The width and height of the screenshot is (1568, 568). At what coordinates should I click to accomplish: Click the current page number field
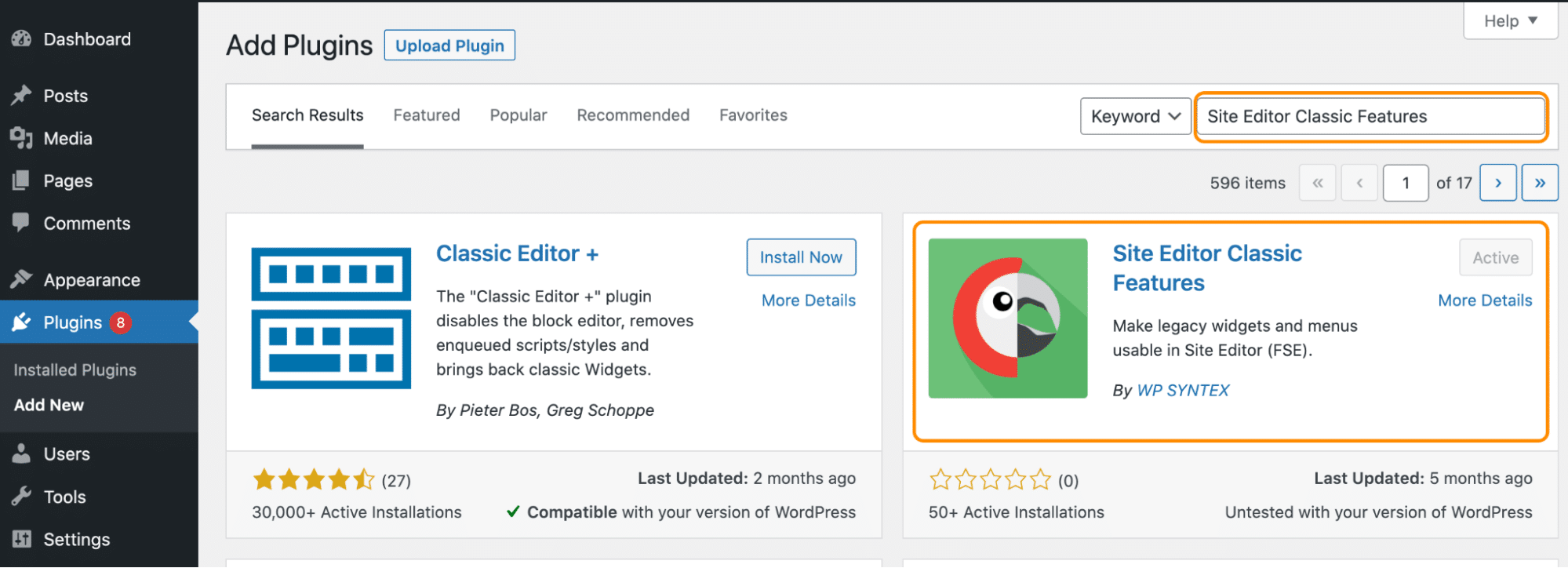(1406, 183)
